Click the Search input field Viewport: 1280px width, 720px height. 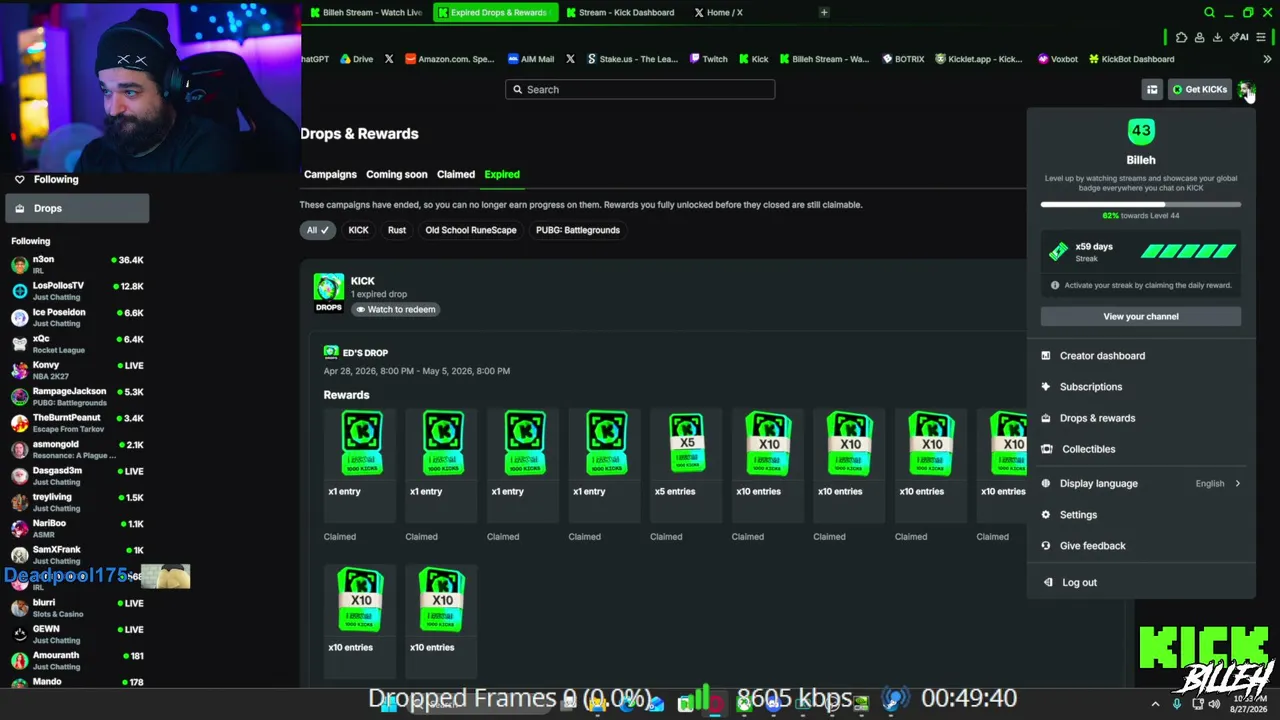tap(640, 90)
